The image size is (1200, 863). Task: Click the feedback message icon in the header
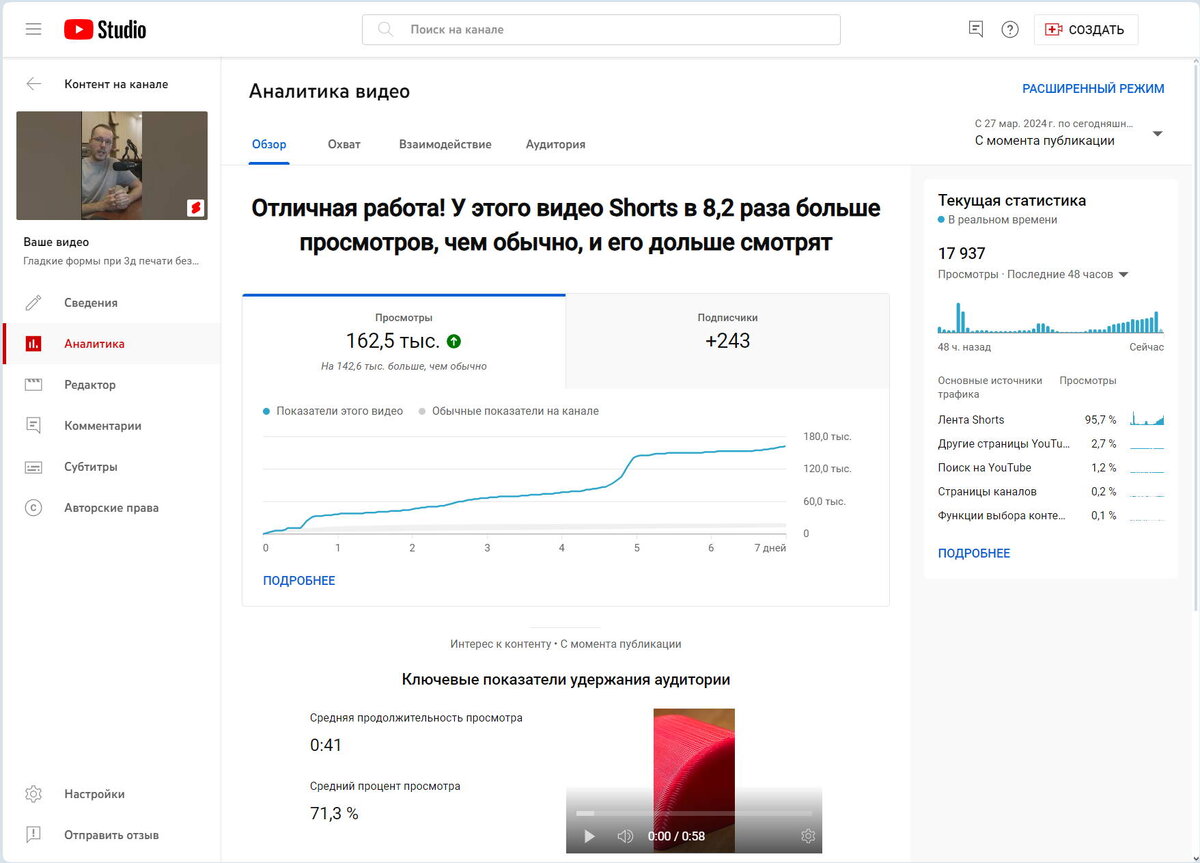coord(976,29)
